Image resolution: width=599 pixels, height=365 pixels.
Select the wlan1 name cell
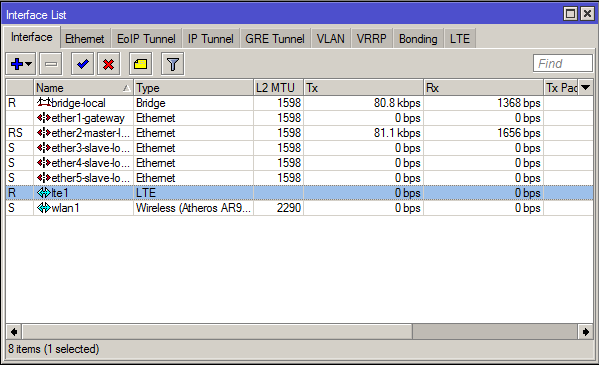[x=65, y=208]
